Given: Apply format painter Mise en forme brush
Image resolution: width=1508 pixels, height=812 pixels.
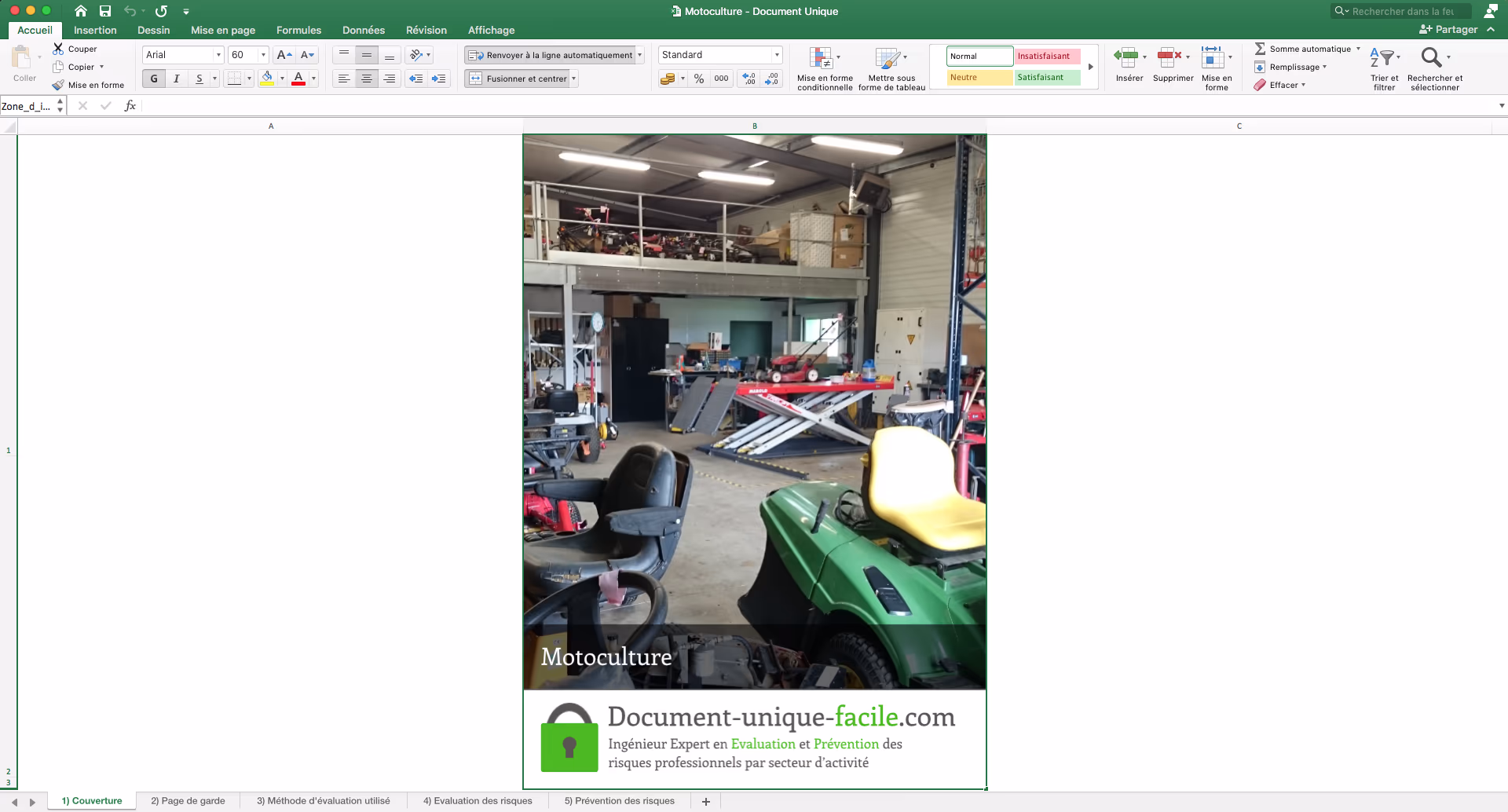Looking at the screenshot, I should tap(58, 85).
